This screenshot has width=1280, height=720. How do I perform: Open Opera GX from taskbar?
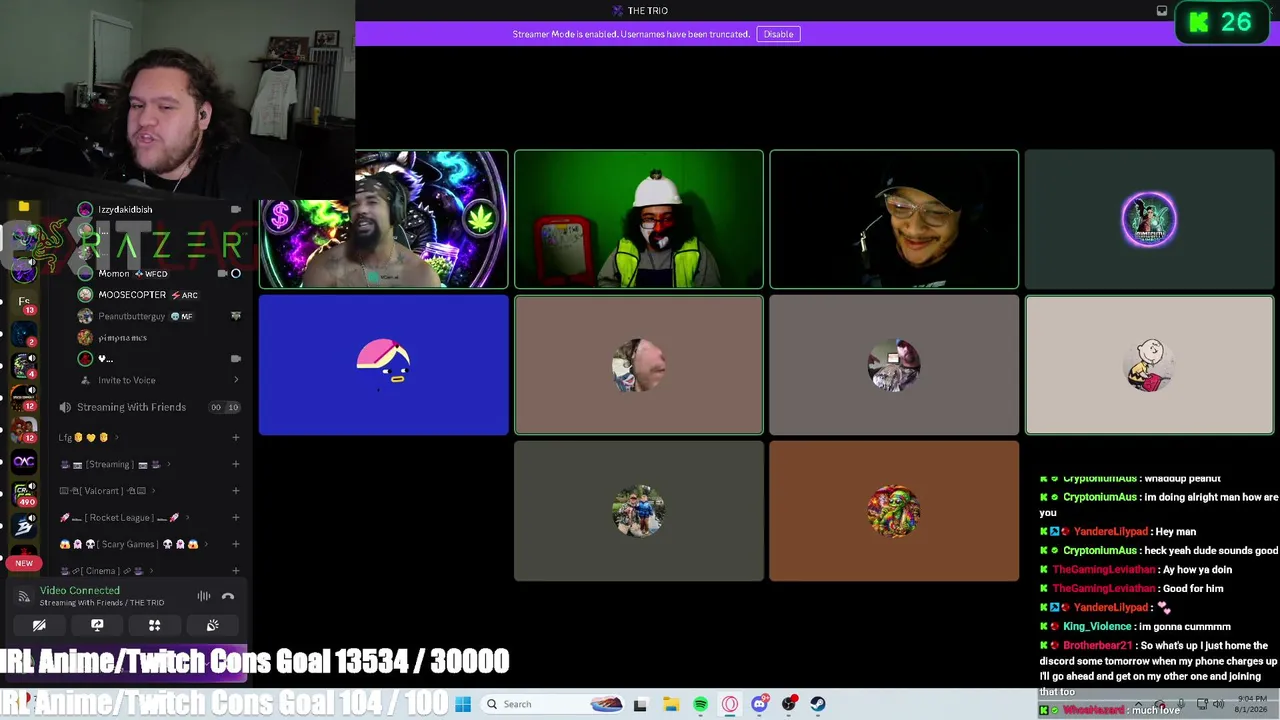point(730,704)
